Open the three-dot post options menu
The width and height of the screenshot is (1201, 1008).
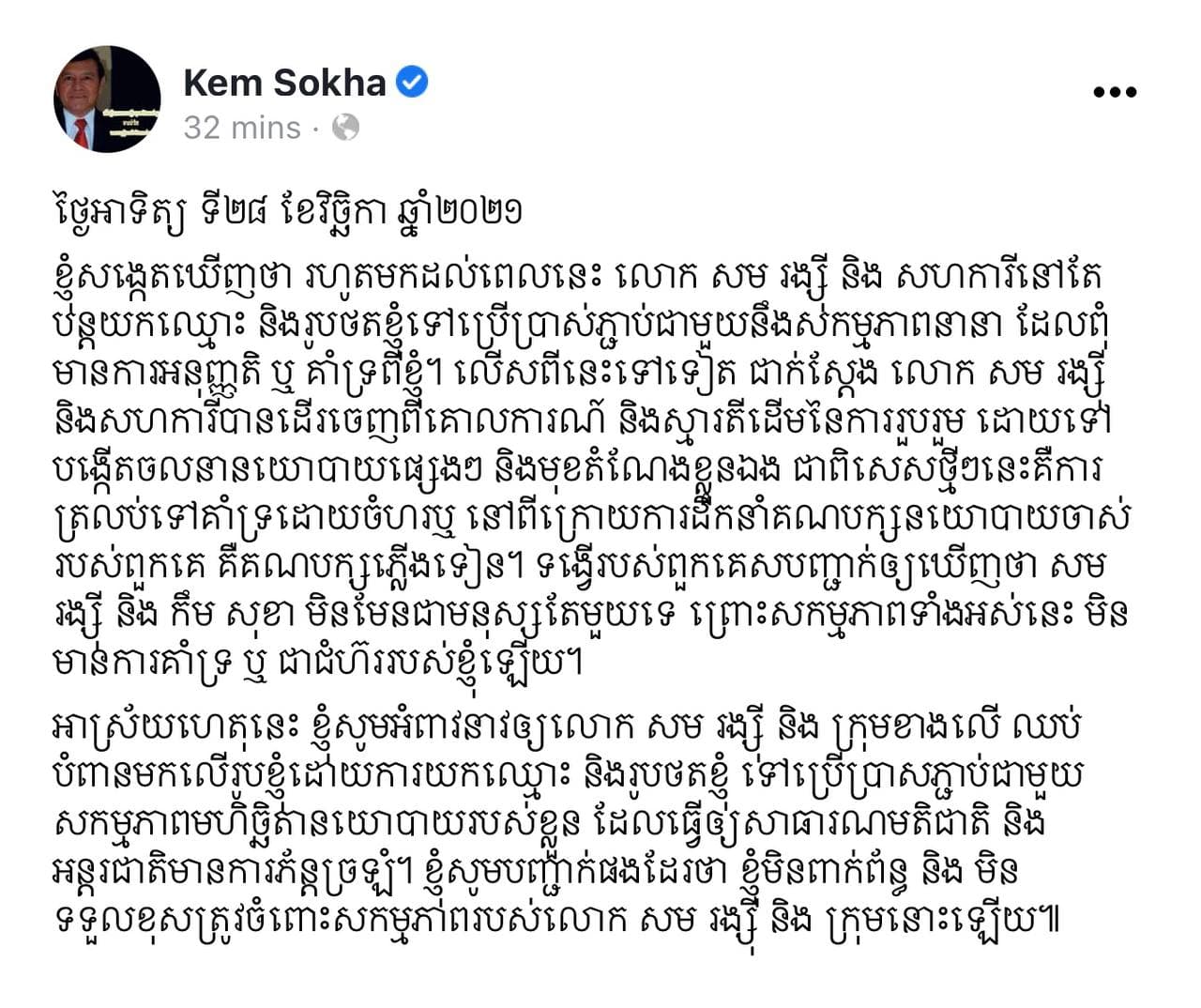pos(1115,92)
